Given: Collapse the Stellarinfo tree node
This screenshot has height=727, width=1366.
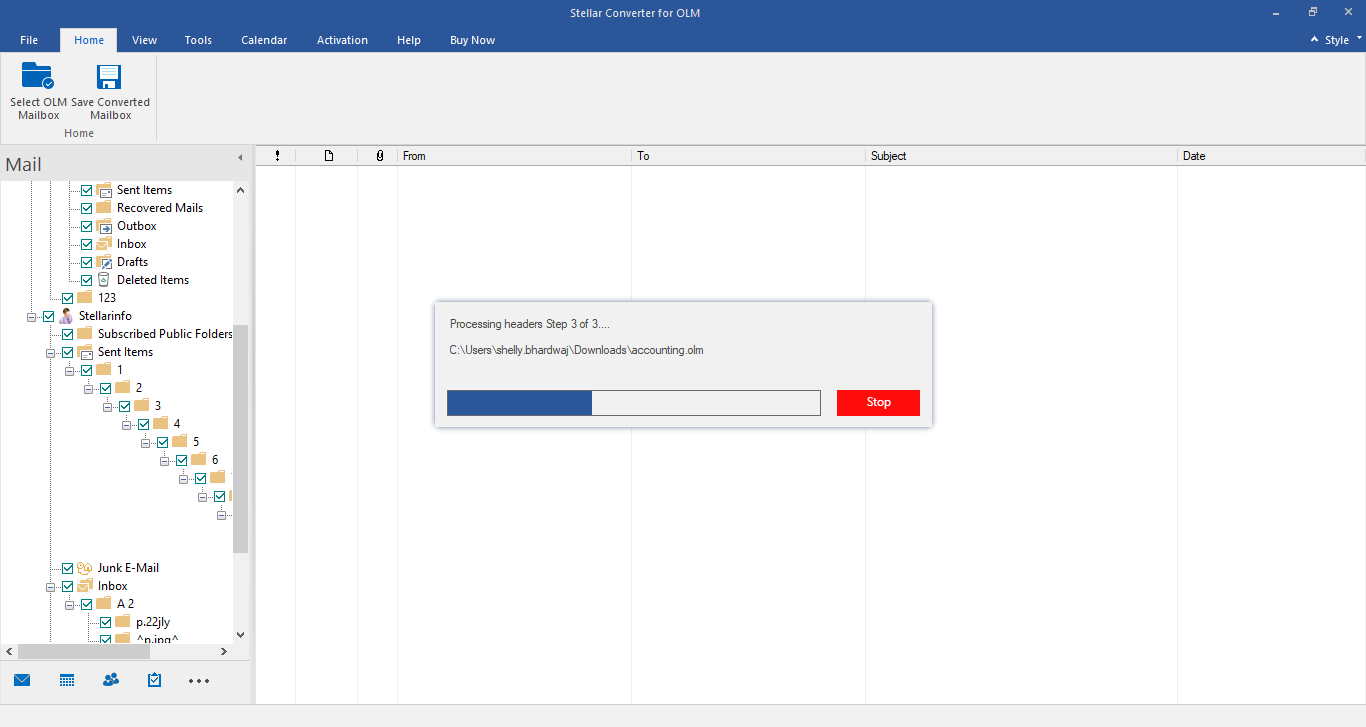Looking at the screenshot, I should [32, 317].
